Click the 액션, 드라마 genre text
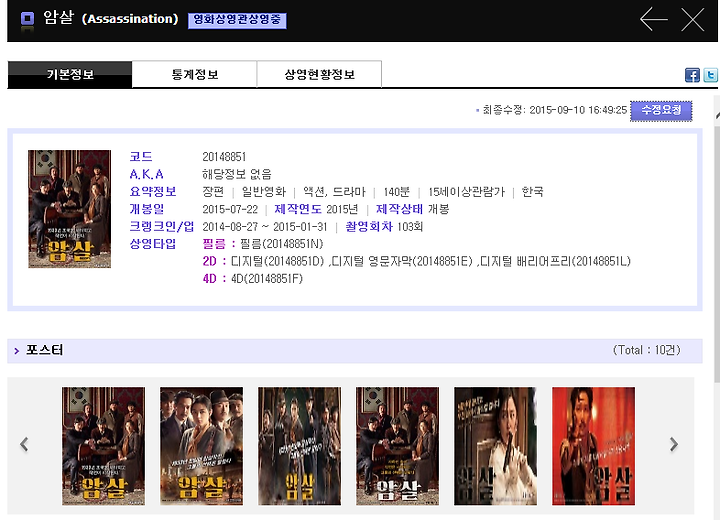This screenshot has height=520, width=720. (x=334, y=192)
